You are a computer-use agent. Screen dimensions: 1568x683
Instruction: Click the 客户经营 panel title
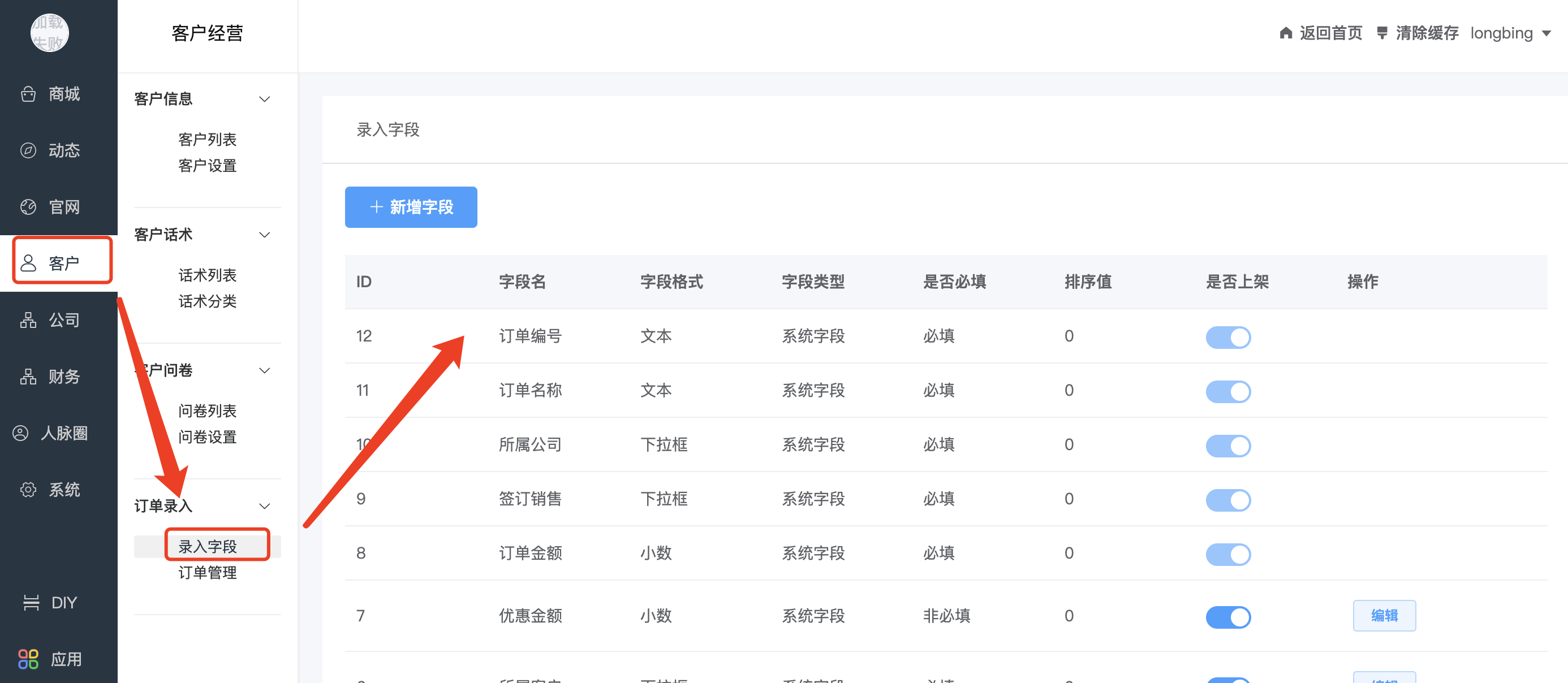click(208, 33)
